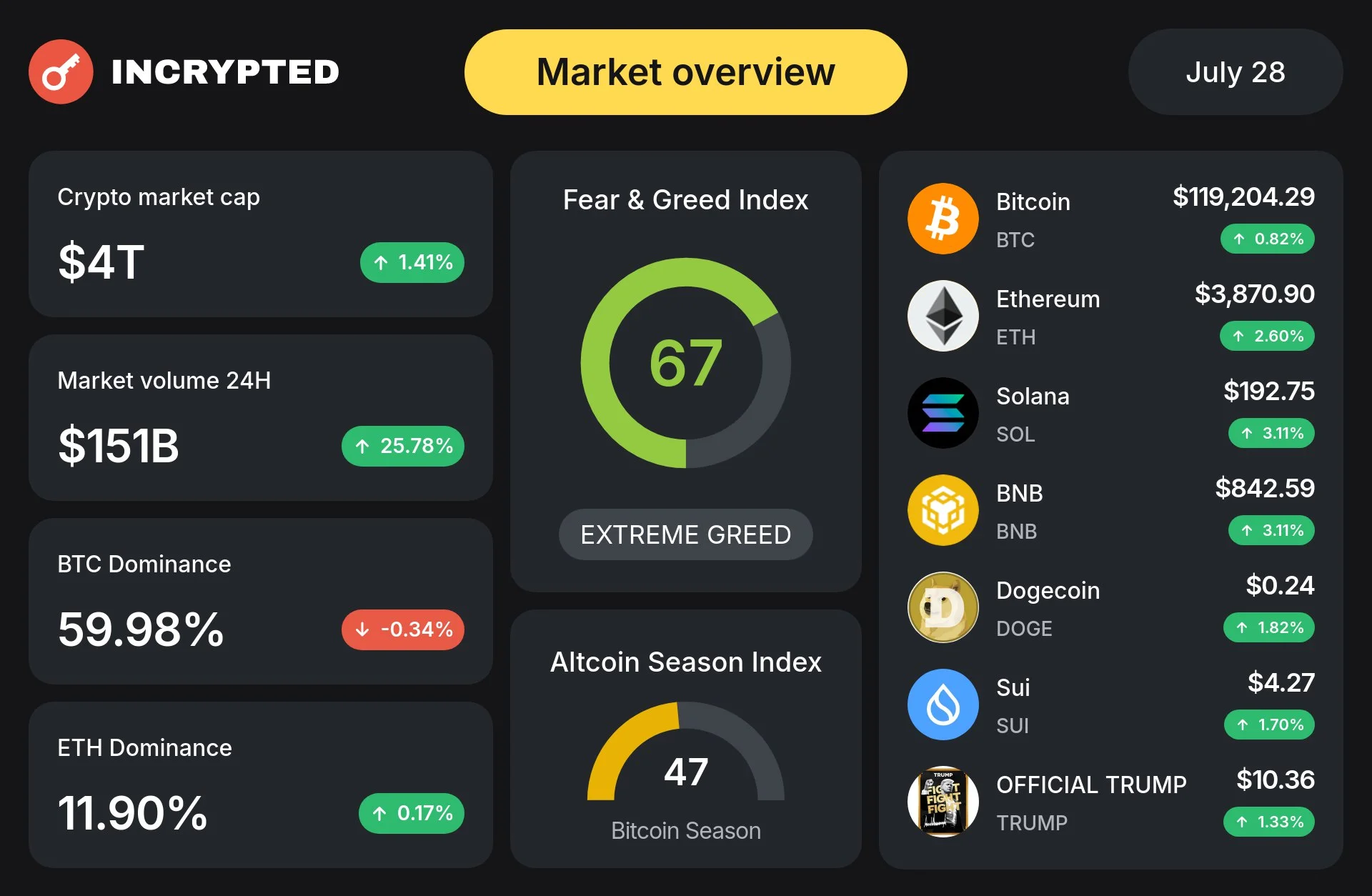
Task: Select the Bitcoin Season caption text
Action: (x=686, y=830)
